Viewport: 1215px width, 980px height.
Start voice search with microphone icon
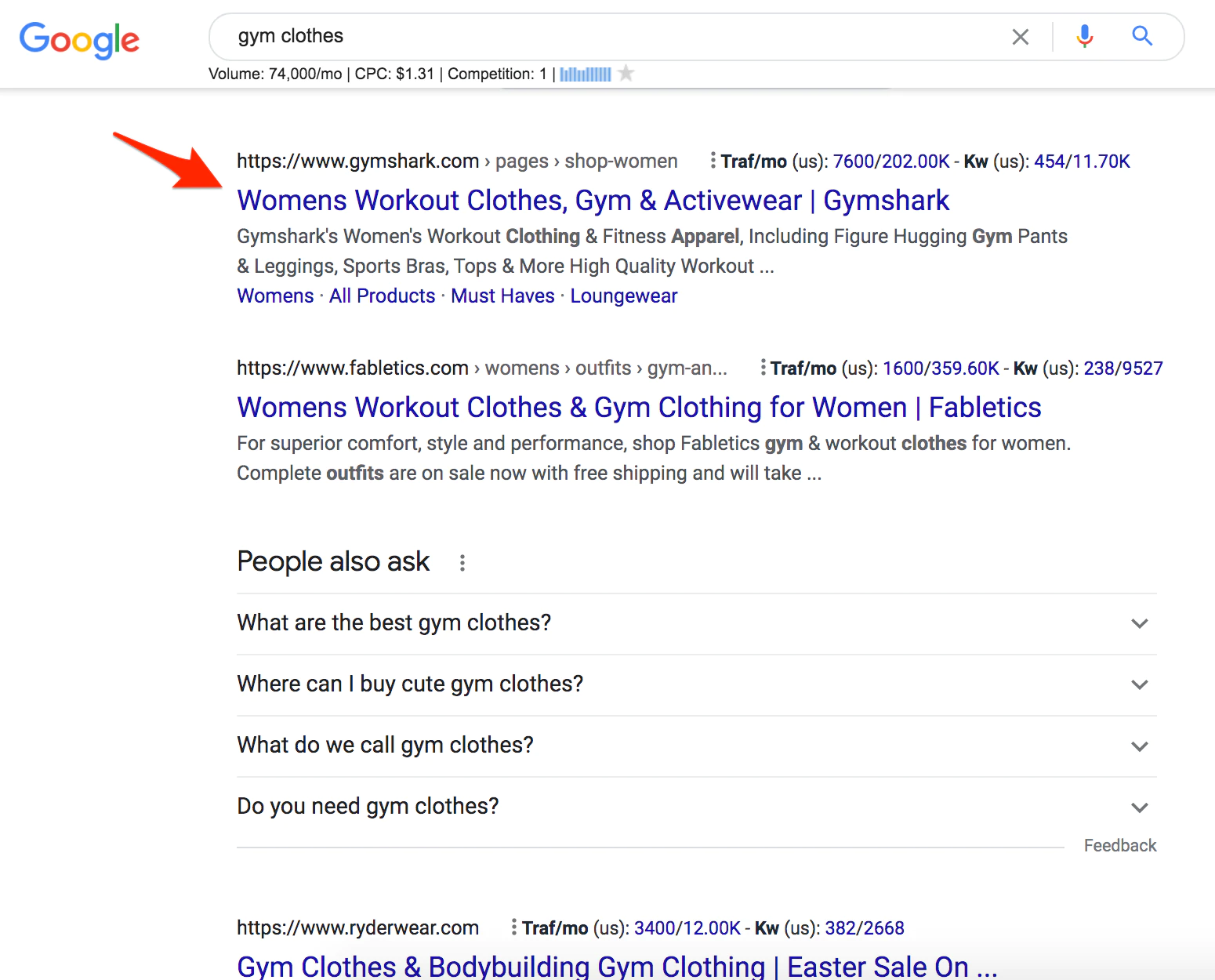click(x=1084, y=36)
